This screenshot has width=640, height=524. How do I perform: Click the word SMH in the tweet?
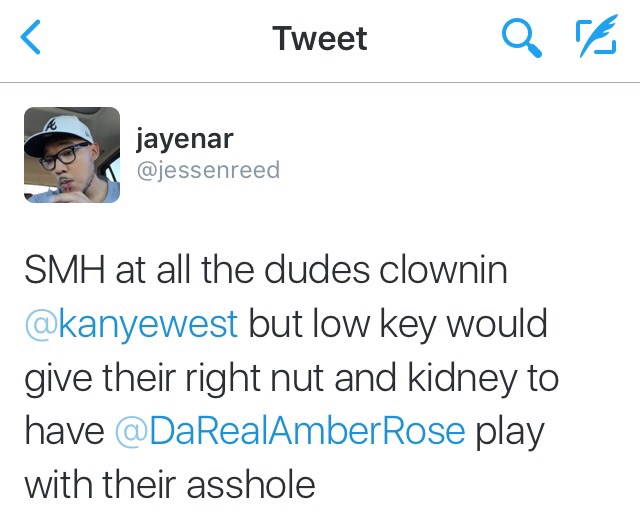65,271
